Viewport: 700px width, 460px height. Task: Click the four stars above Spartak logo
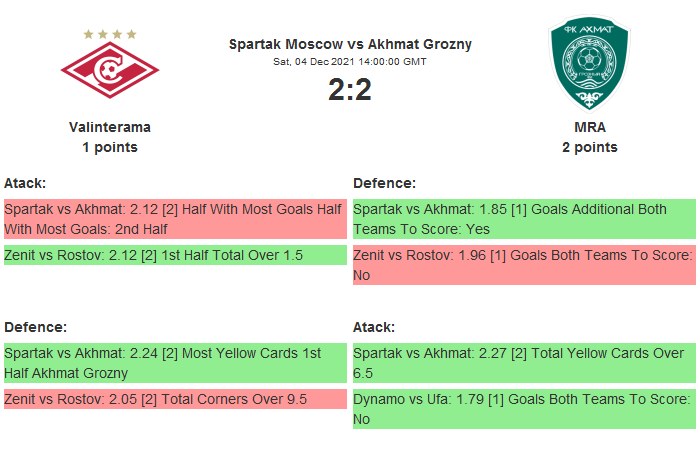click(x=110, y=34)
